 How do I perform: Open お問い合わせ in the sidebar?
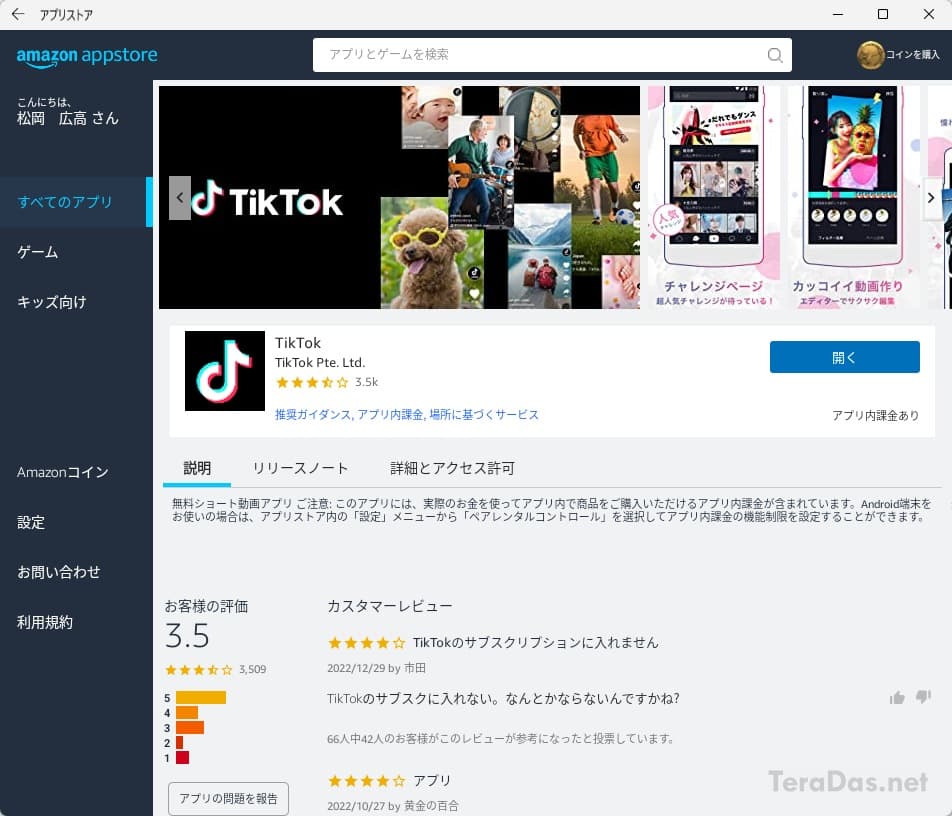[x=76, y=572]
